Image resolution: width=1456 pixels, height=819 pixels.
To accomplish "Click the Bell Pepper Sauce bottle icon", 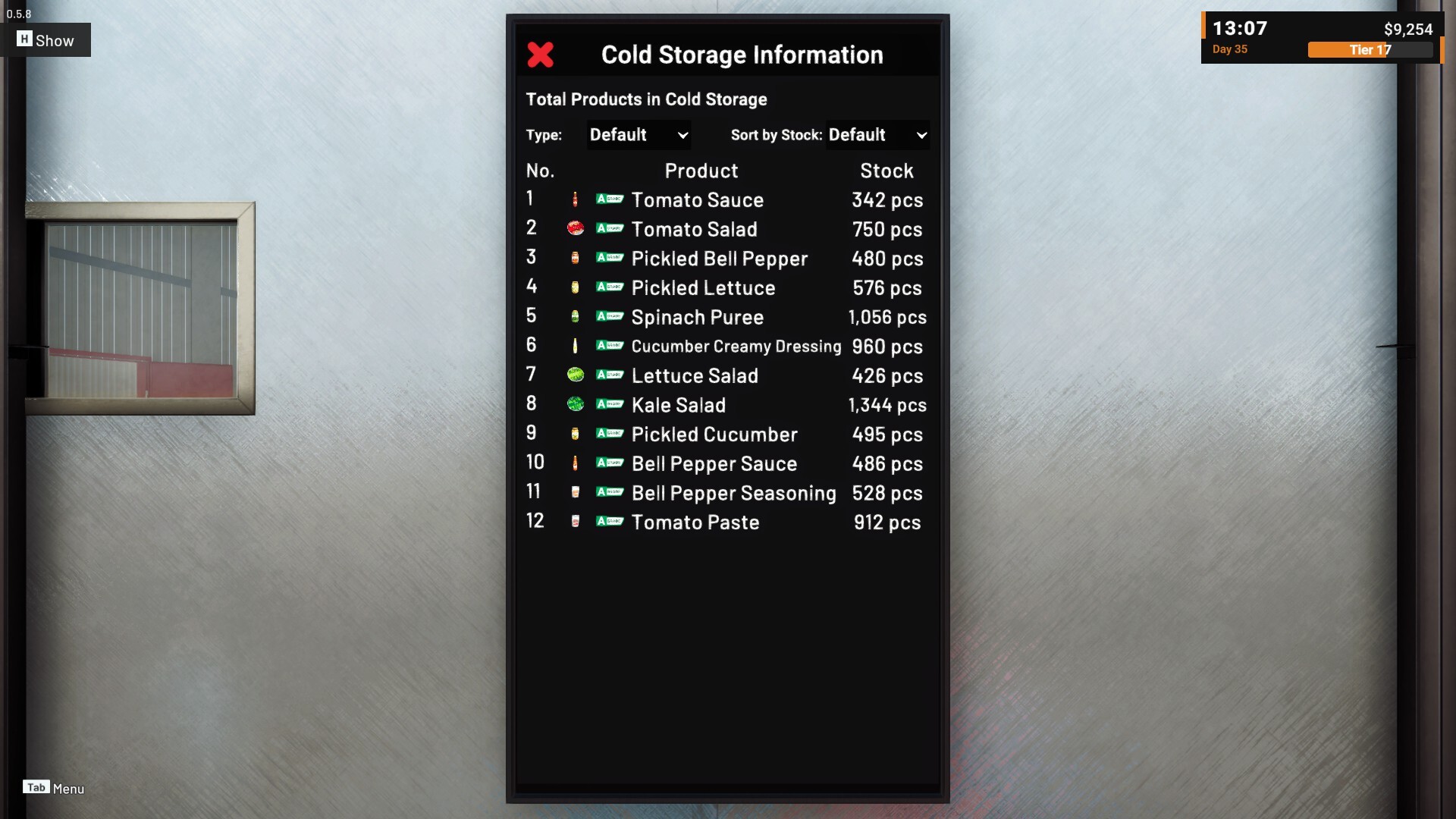I will (575, 463).
